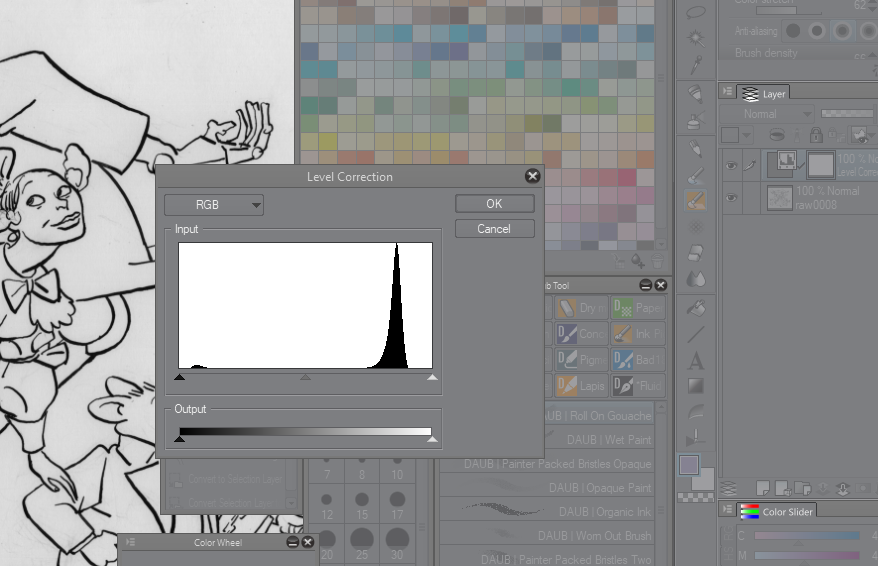Click Merge with layer below icon
Viewport: 878px width, 566px height.
[x=843, y=488]
